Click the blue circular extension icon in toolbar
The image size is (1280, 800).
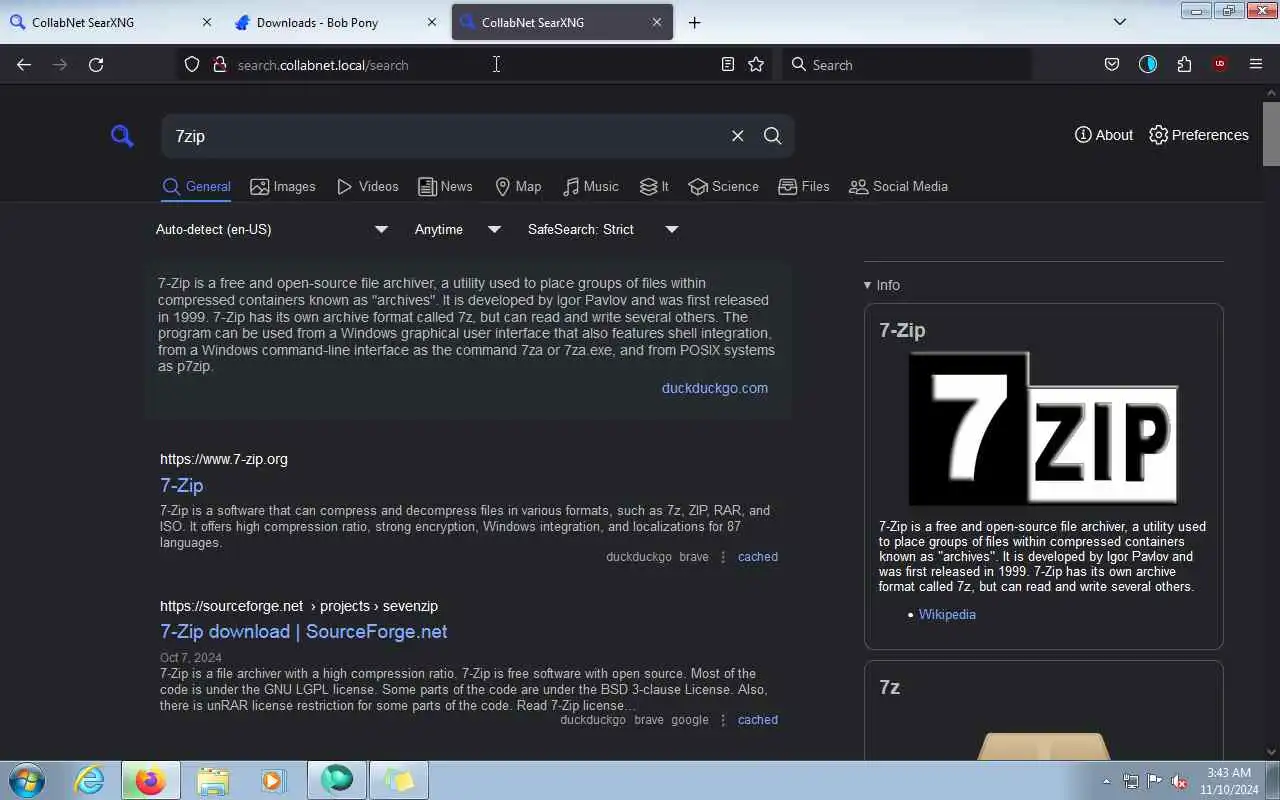coord(1147,64)
